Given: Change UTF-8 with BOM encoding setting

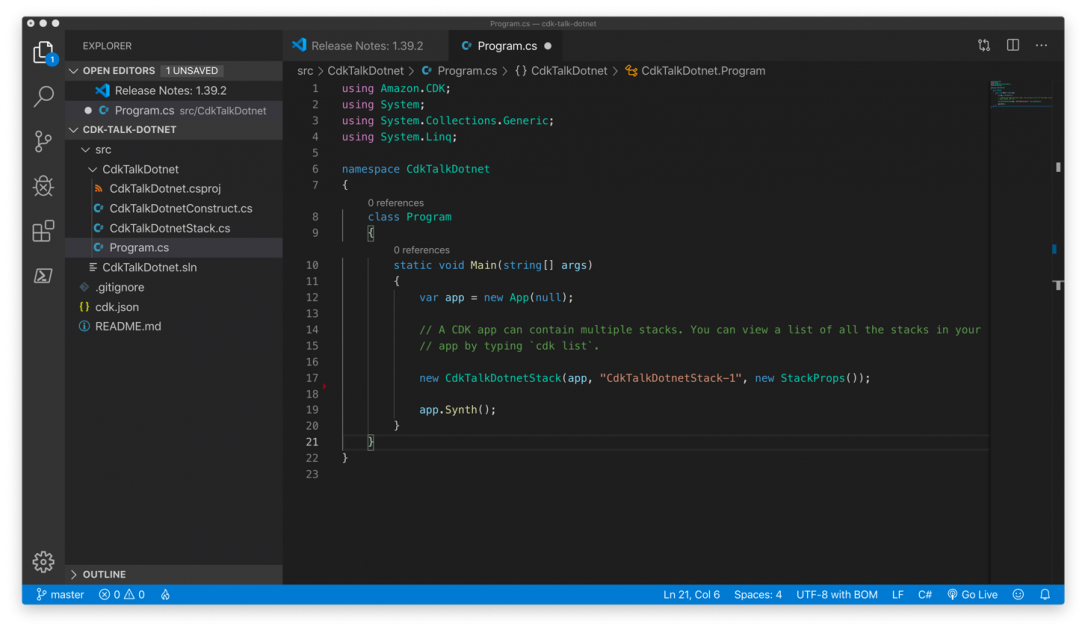Looking at the screenshot, I should [x=837, y=594].
